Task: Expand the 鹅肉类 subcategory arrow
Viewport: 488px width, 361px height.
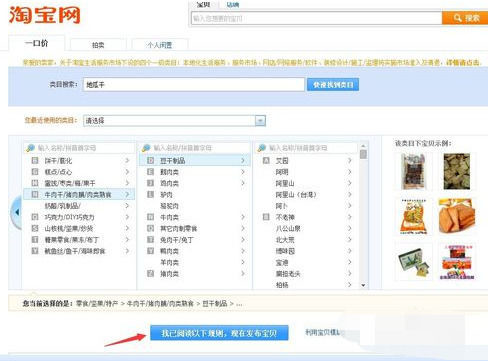Action: 243,172
